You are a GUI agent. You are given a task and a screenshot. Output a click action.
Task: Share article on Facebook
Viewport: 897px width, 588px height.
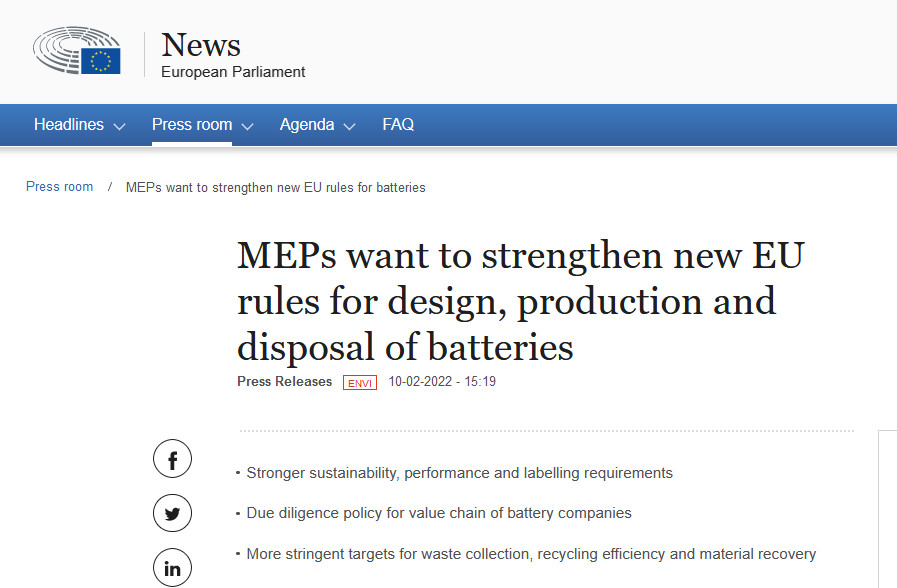pos(172,460)
